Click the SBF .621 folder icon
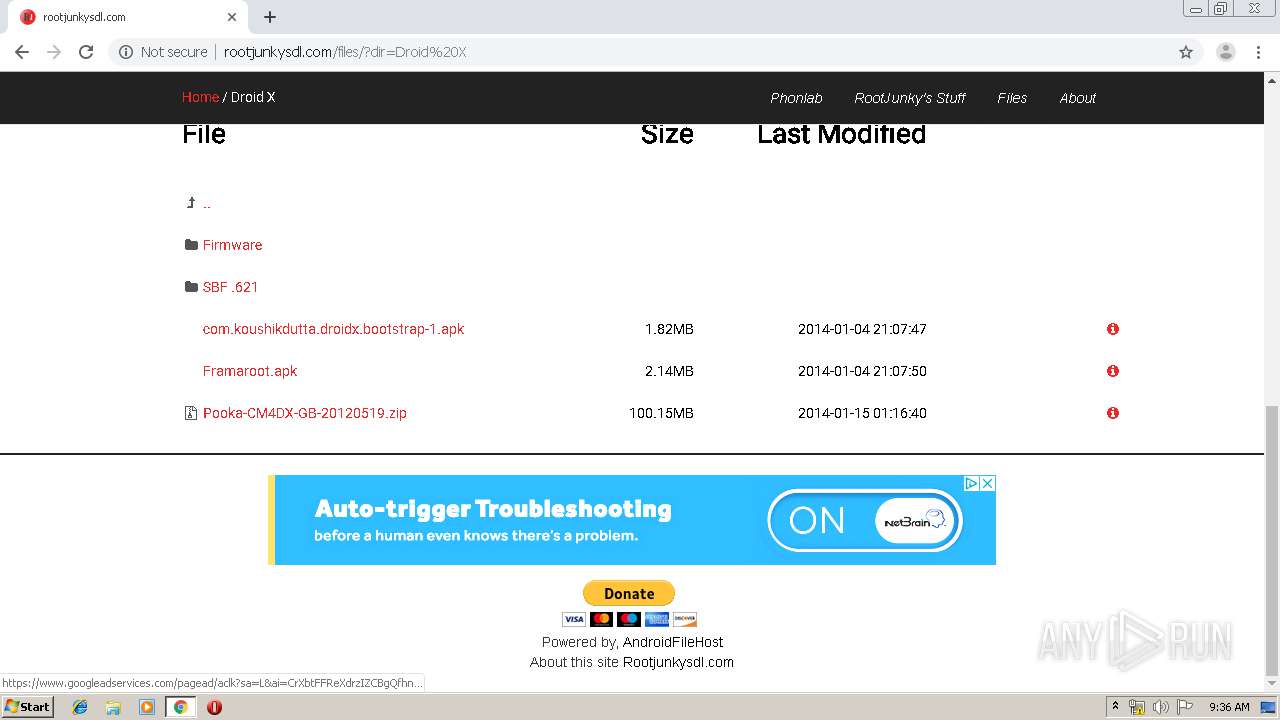Screen dimensions: 1280x720 click(191, 287)
